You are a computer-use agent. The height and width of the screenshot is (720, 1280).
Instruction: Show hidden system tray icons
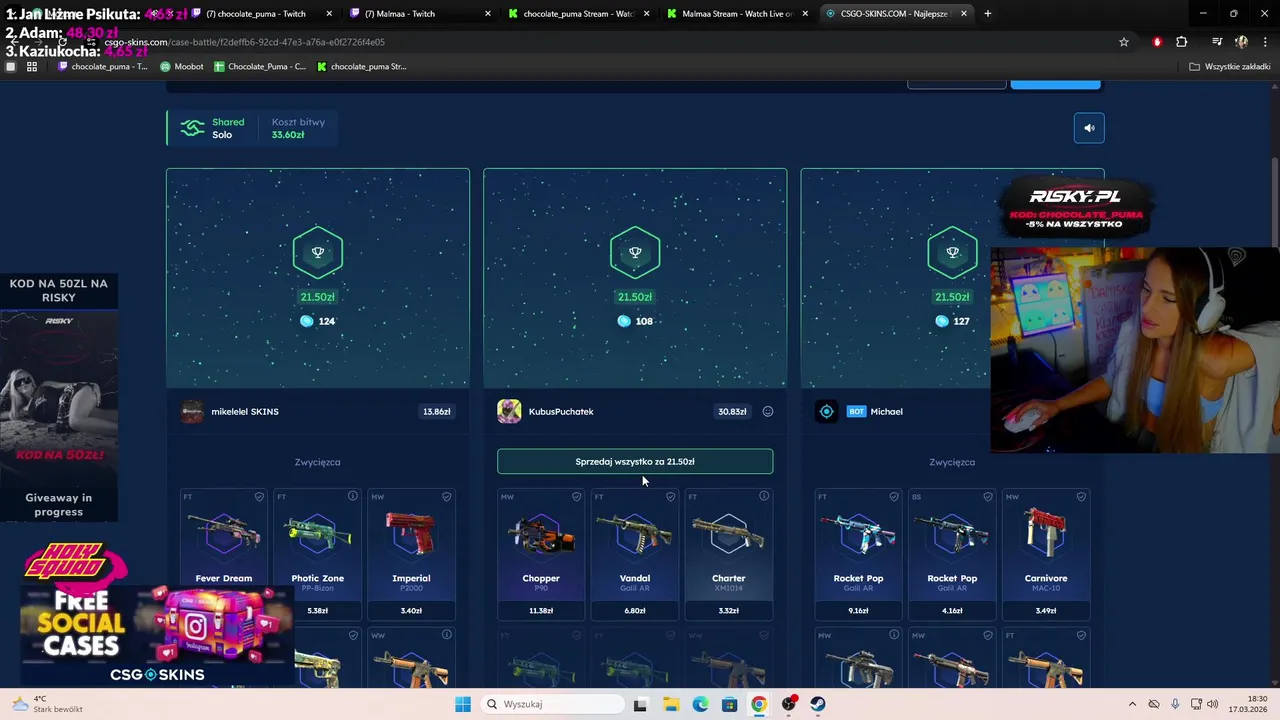click(1132, 704)
